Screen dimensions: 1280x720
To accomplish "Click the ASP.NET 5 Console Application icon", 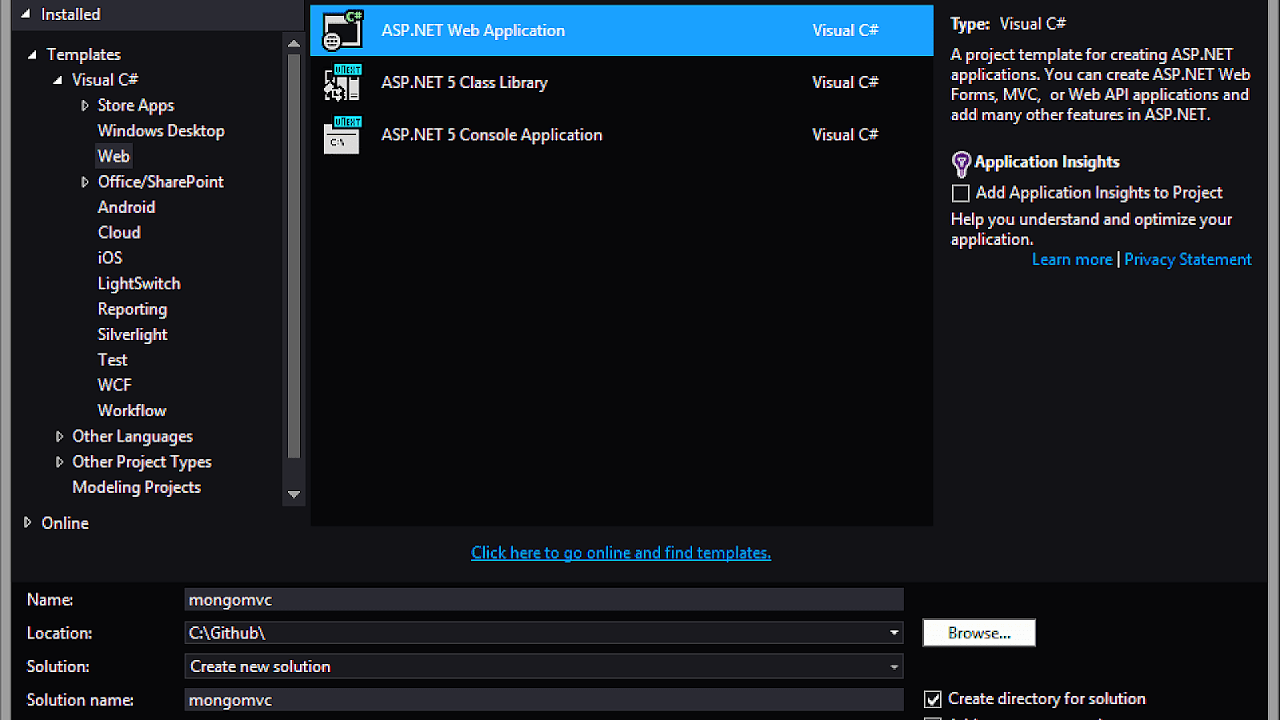I will coord(343,135).
